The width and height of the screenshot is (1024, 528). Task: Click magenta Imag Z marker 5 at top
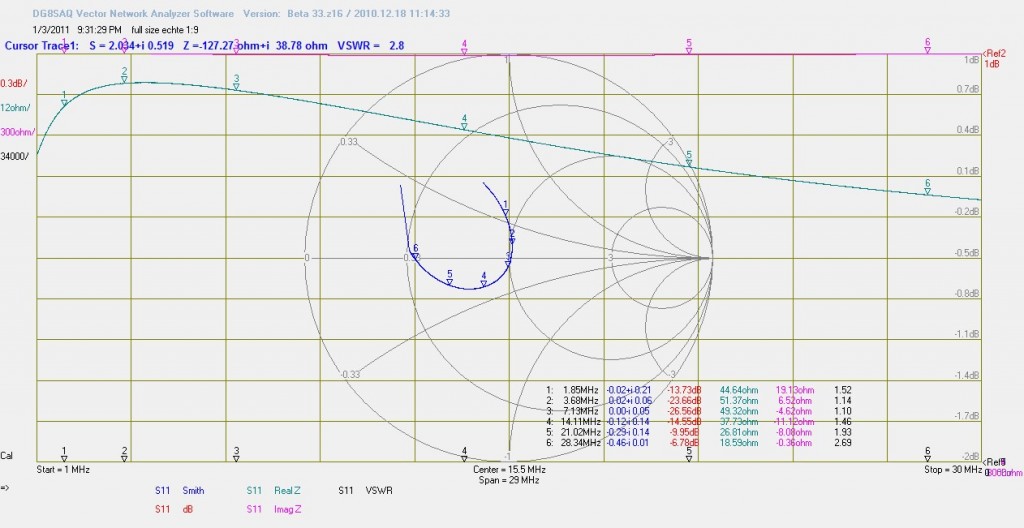pyautogui.click(x=689, y=46)
